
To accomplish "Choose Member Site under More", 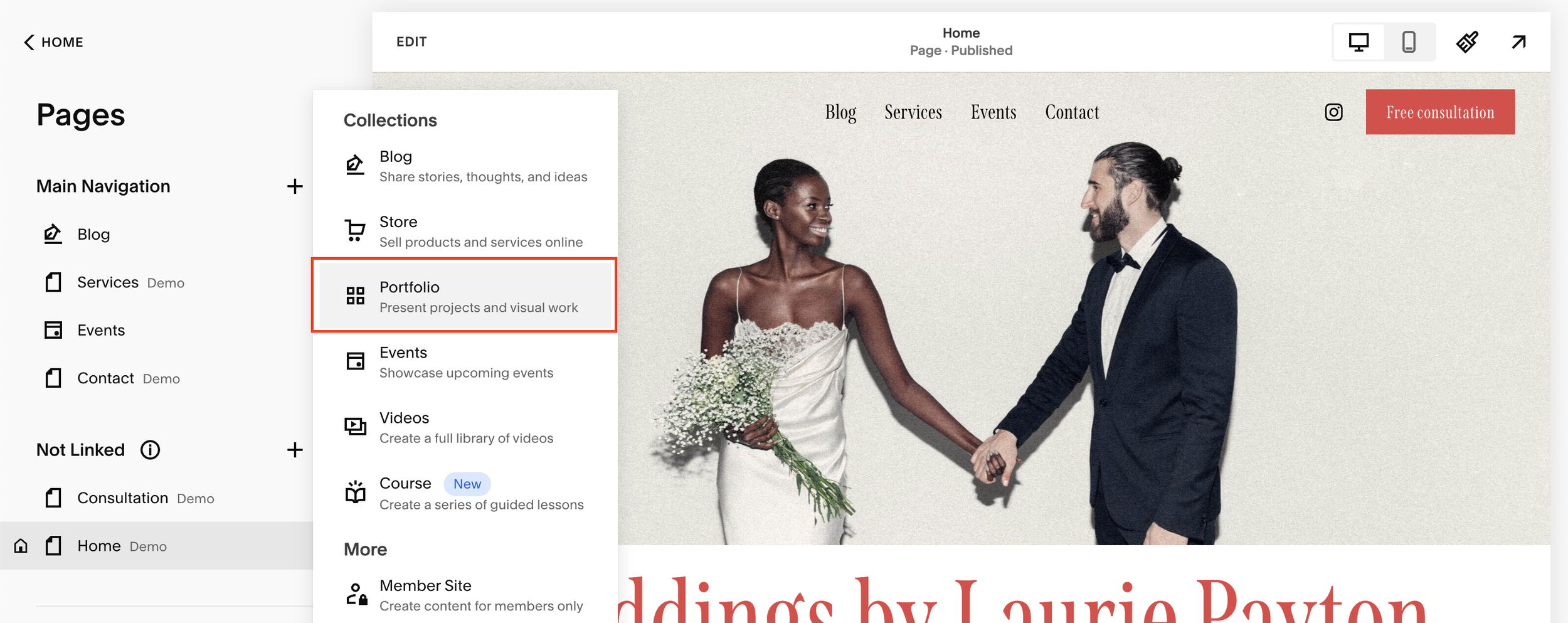I will [x=465, y=595].
